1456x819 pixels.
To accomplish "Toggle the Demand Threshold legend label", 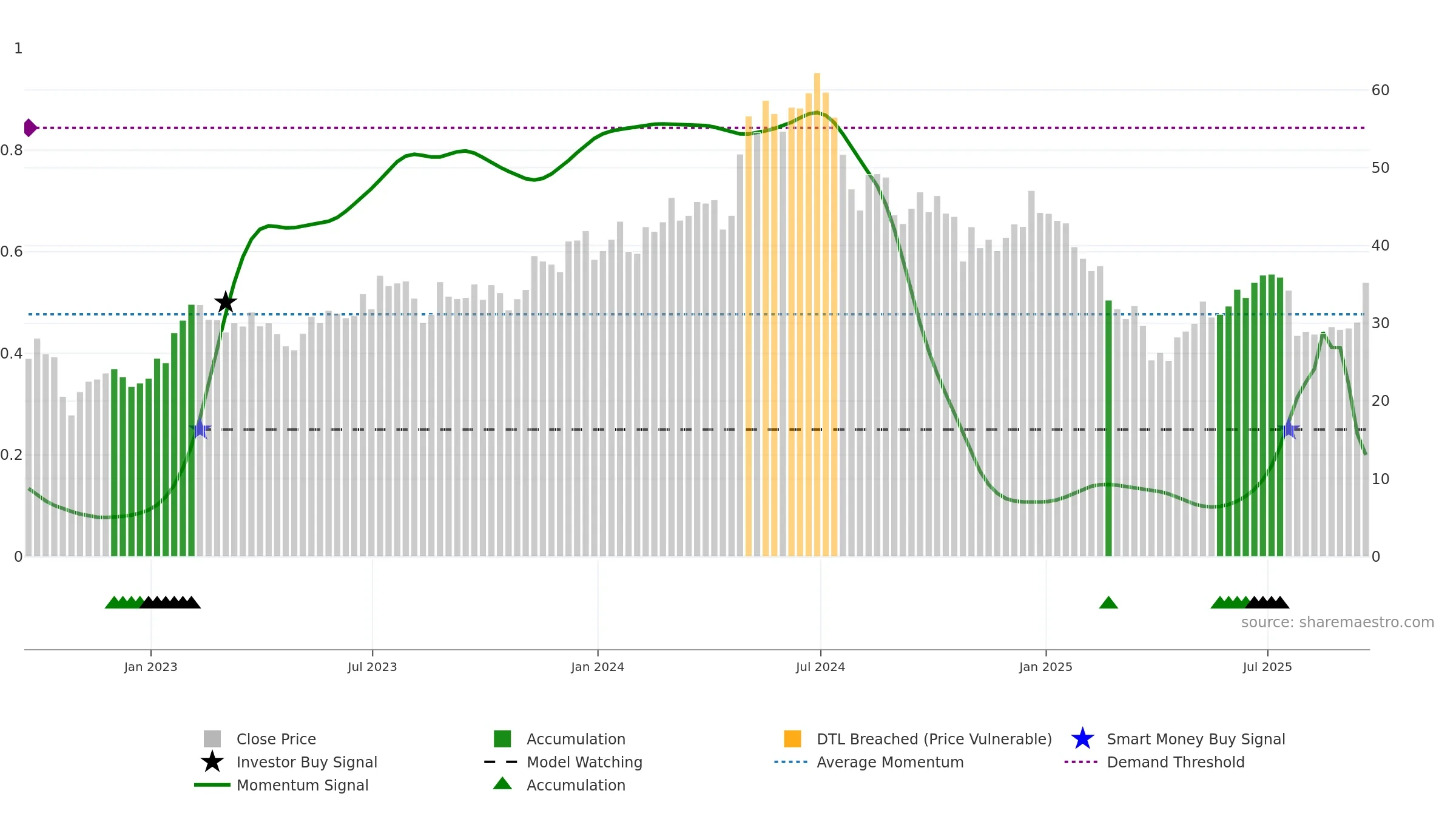I will 1176,762.
